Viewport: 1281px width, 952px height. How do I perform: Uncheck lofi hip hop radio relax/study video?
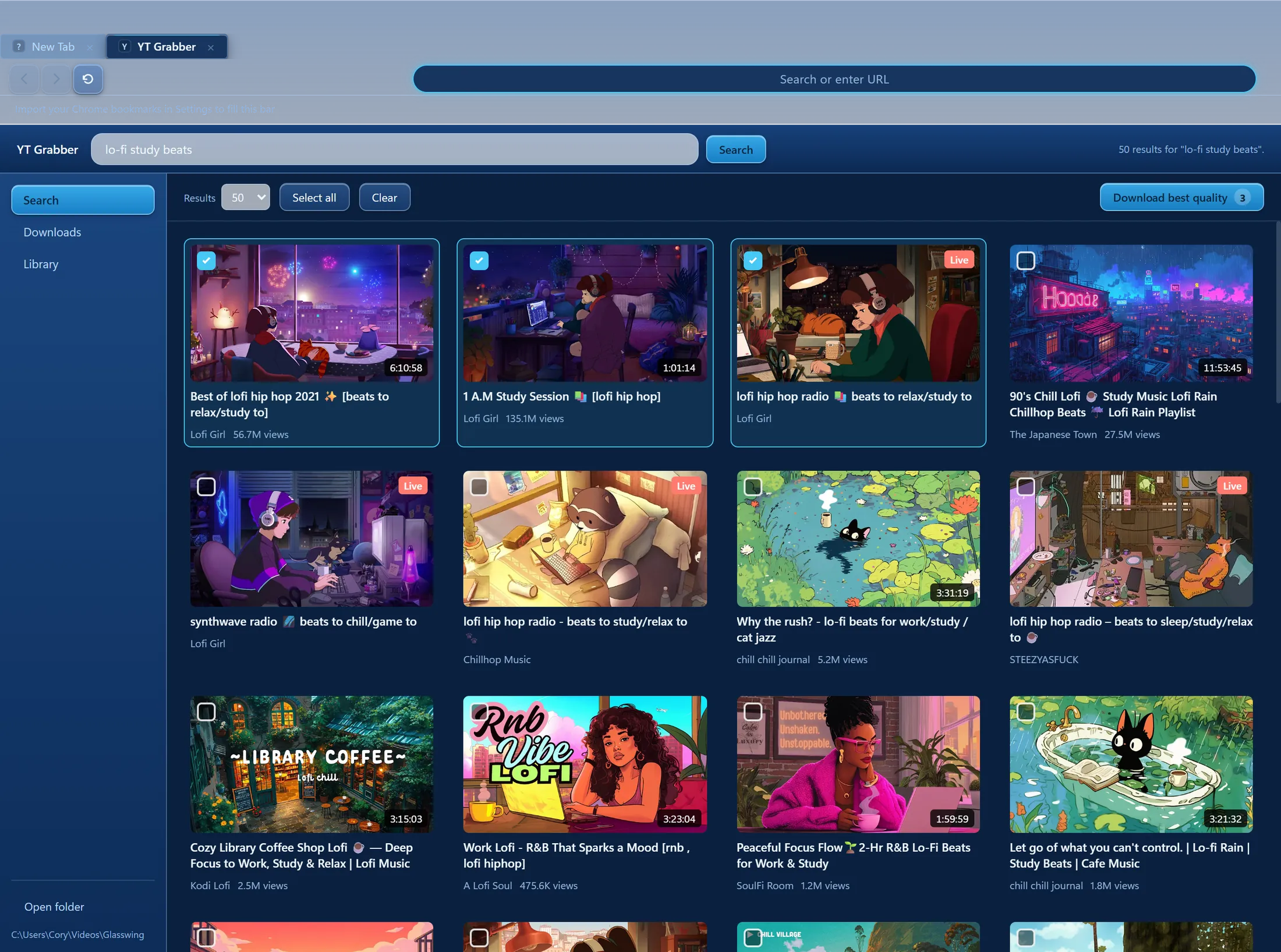point(753,260)
